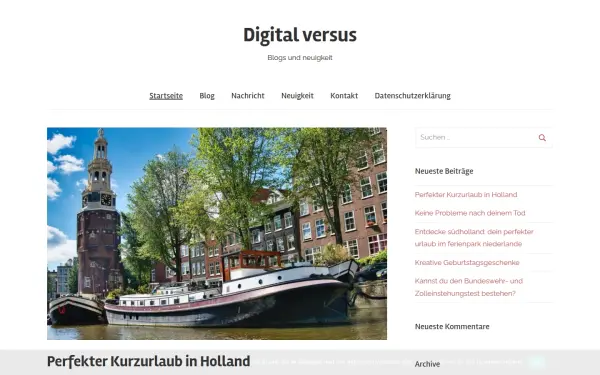Click the Archive heading
Screen dimensions: 600x375
click(x=427, y=364)
